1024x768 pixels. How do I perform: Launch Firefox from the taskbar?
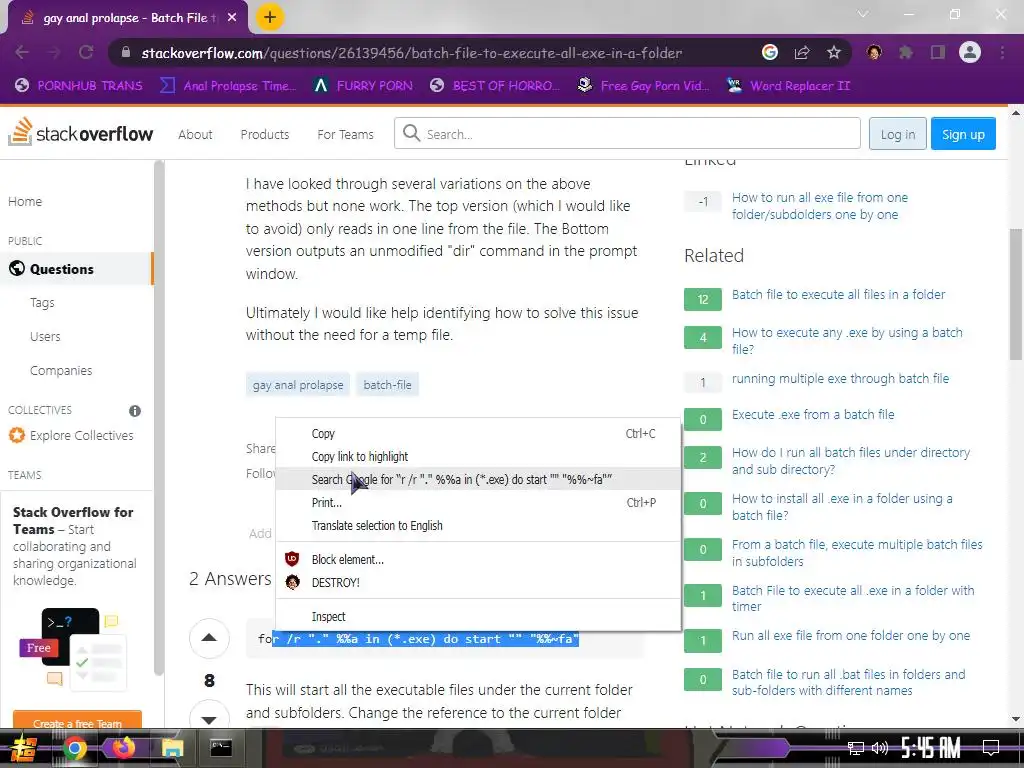point(123,748)
